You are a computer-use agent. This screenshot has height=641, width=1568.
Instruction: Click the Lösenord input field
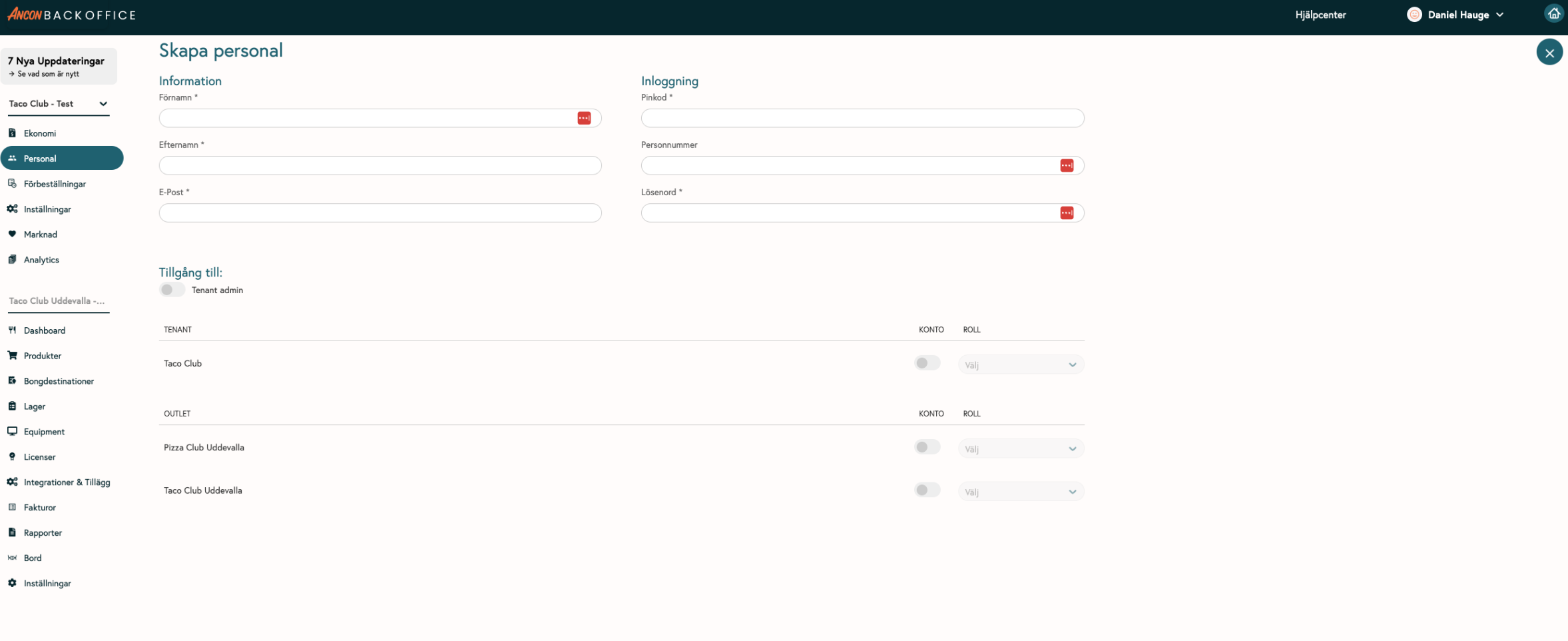tap(862, 213)
